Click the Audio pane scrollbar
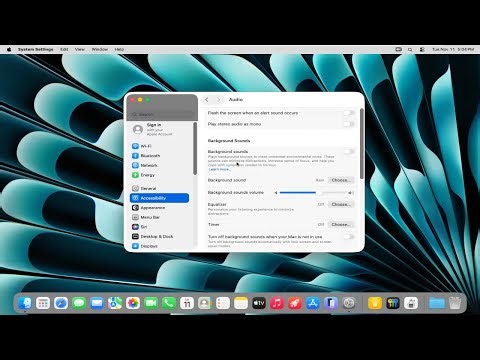The width and height of the screenshot is (480, 360). tap(362, 143)
